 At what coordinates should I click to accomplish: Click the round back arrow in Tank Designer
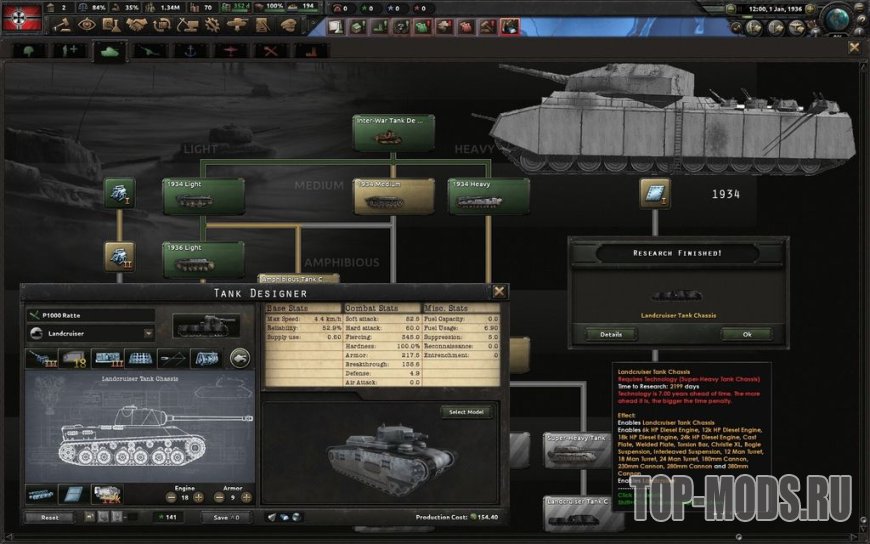point(240,357)
